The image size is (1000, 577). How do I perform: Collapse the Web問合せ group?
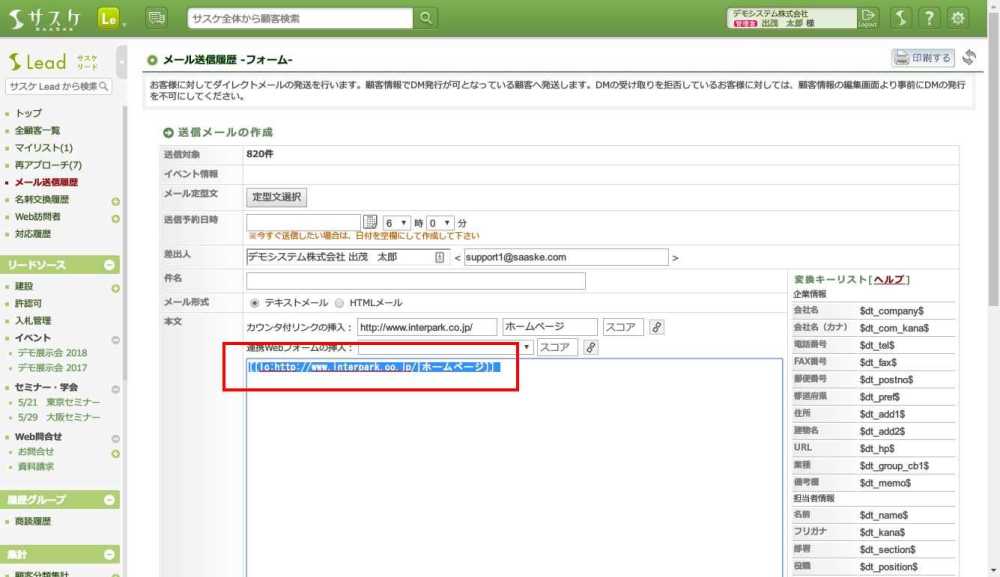(x=115, y=439)
